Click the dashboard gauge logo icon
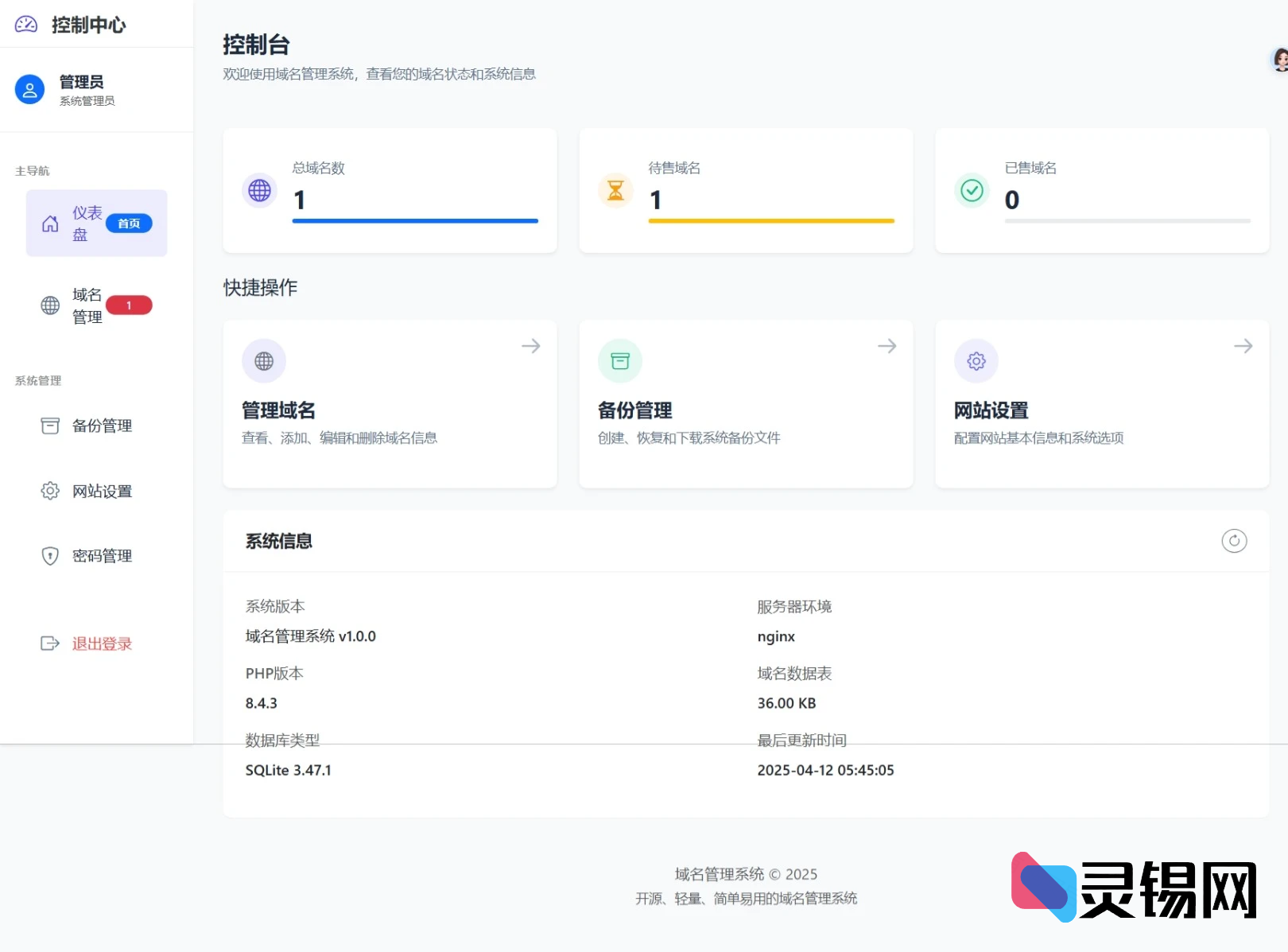Viewport: 1288px width, 952px height. 26,25
